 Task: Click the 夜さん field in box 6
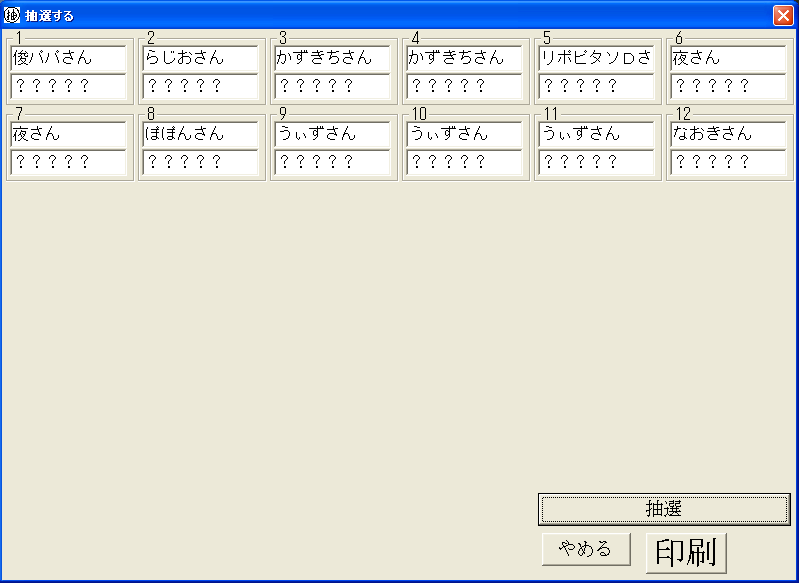728,58
